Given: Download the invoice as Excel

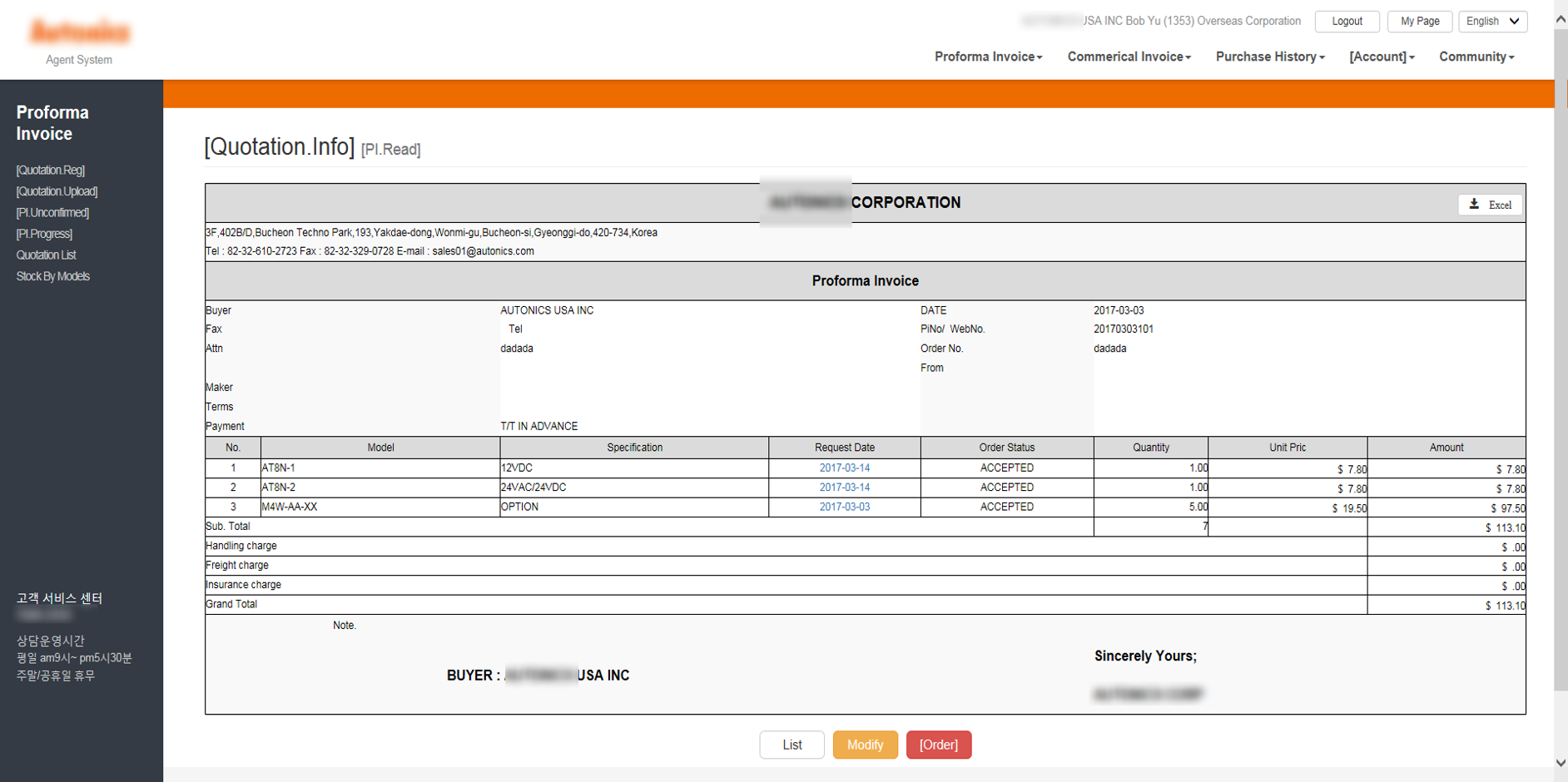Looking at the screenshot, I should (x=1490, y=205).
